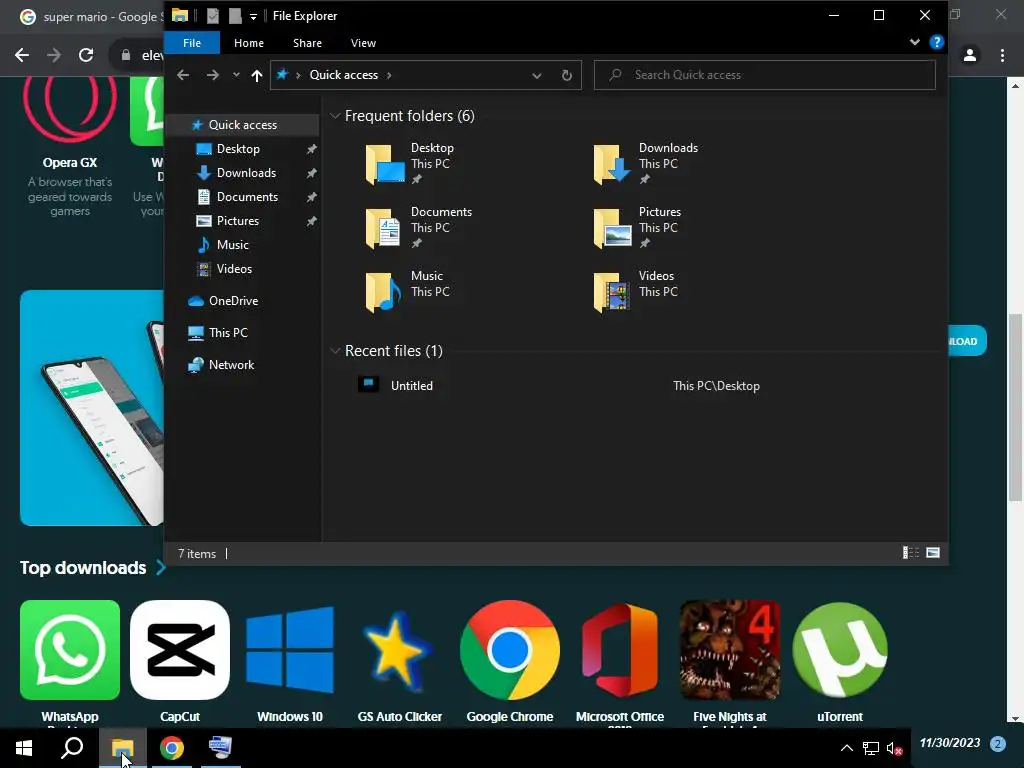This screenshot has width=1024, height=768.
Task: Open the Desktop folder in Frequent folders
Action: click(x=409, y=163)
